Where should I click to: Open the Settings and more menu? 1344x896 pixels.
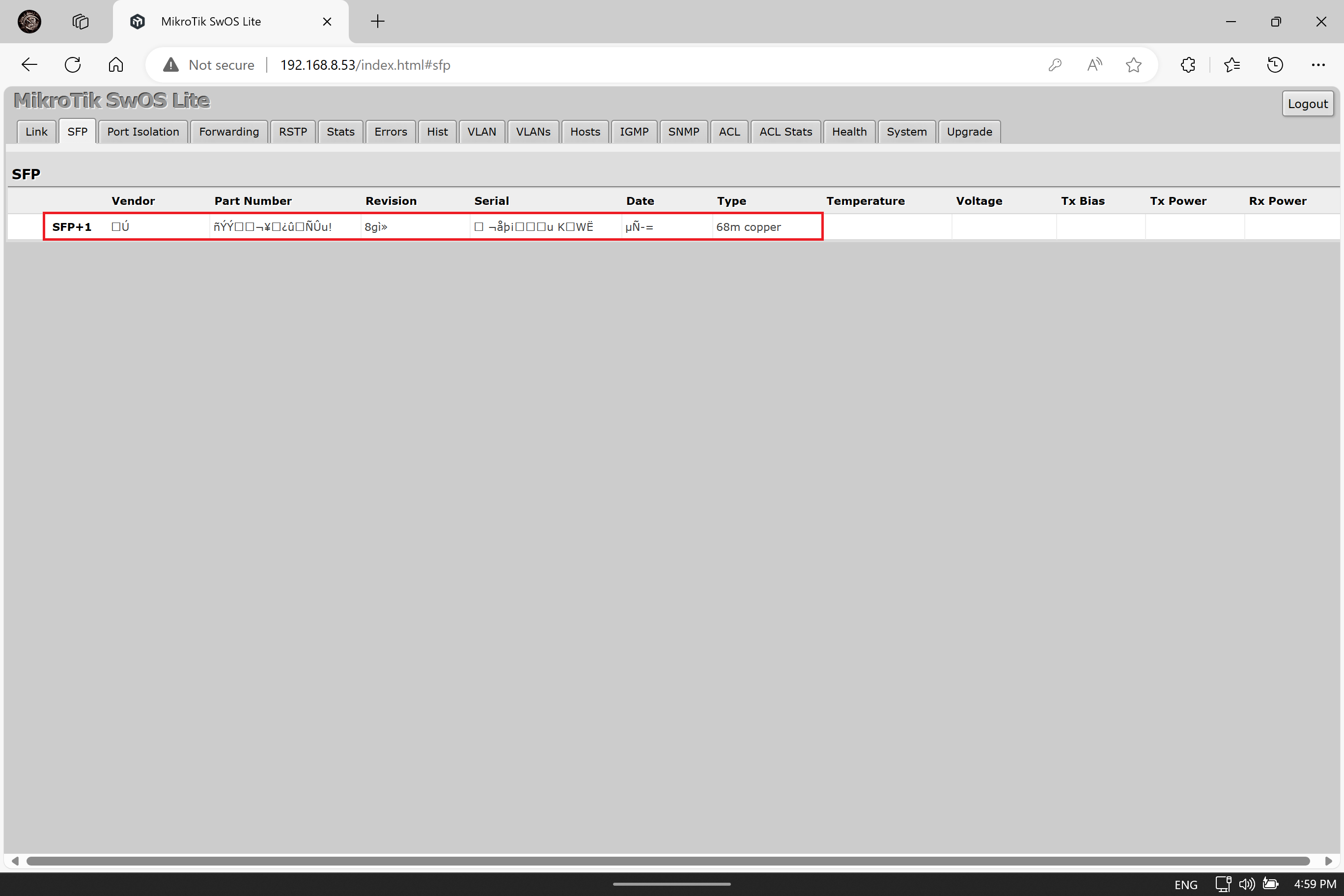pyautogui.click(x=1318, y=65)
